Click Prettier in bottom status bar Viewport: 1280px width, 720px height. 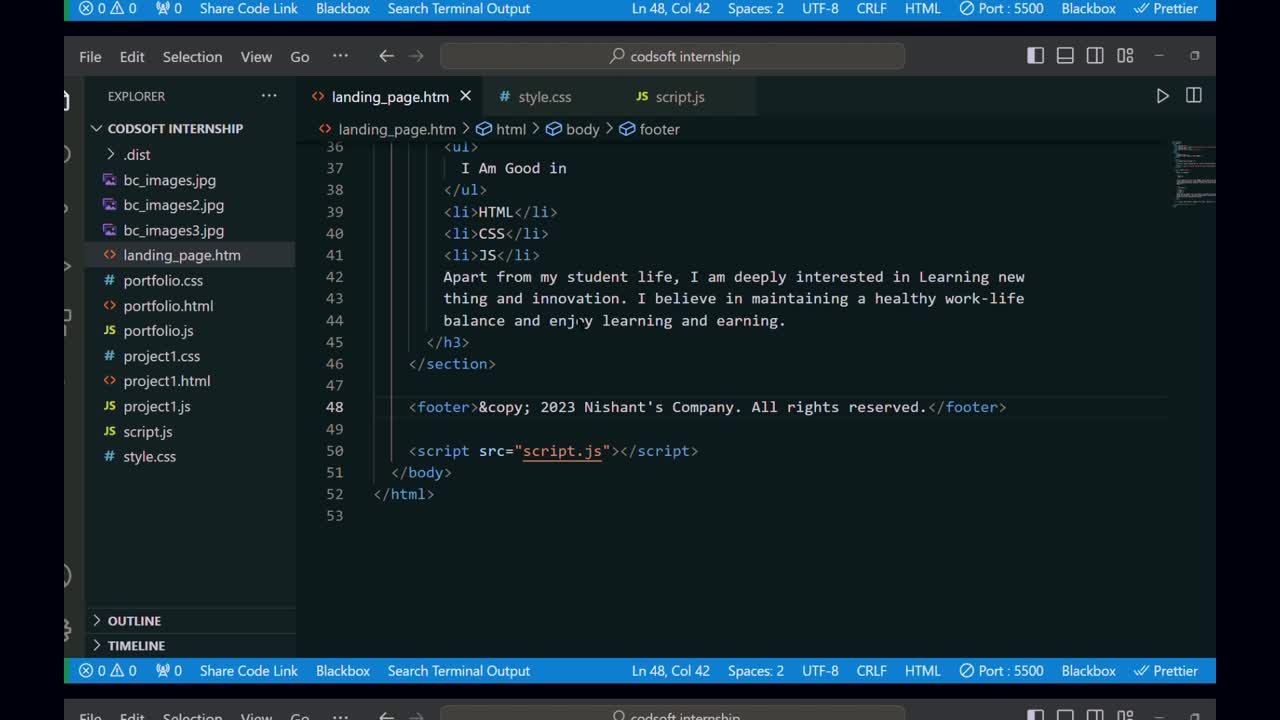pos(1165,671)
